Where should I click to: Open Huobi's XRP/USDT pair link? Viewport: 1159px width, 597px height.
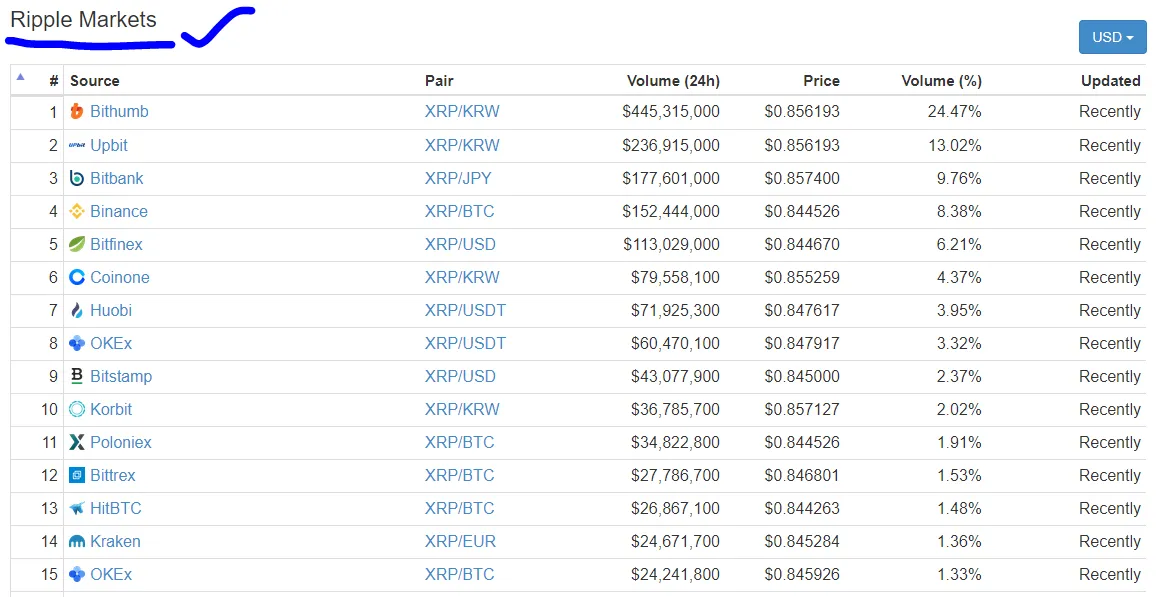click(x=466, y=310)
